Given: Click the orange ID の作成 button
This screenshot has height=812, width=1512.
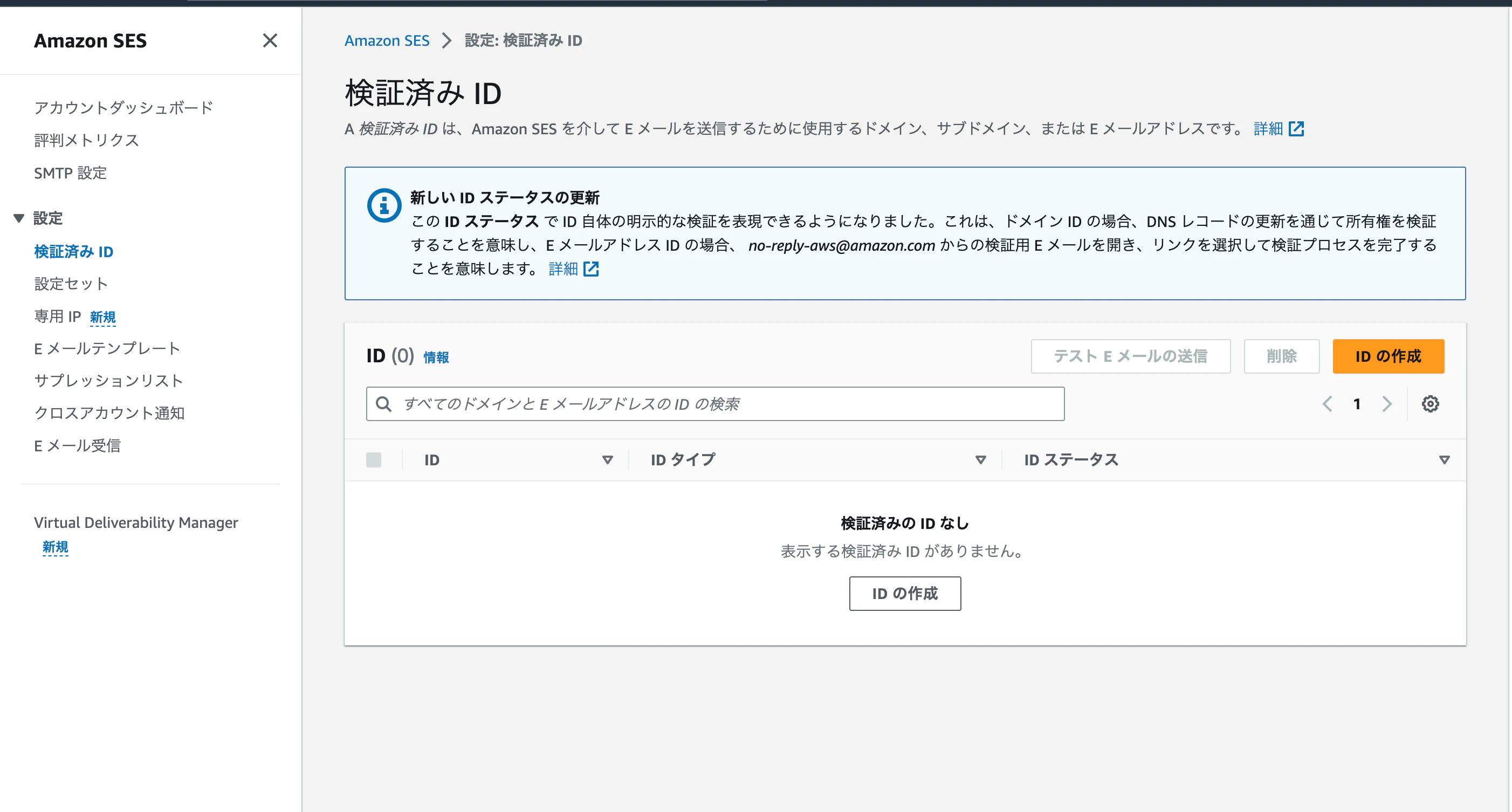Looking at the screenshot, I should [1387, 356].
